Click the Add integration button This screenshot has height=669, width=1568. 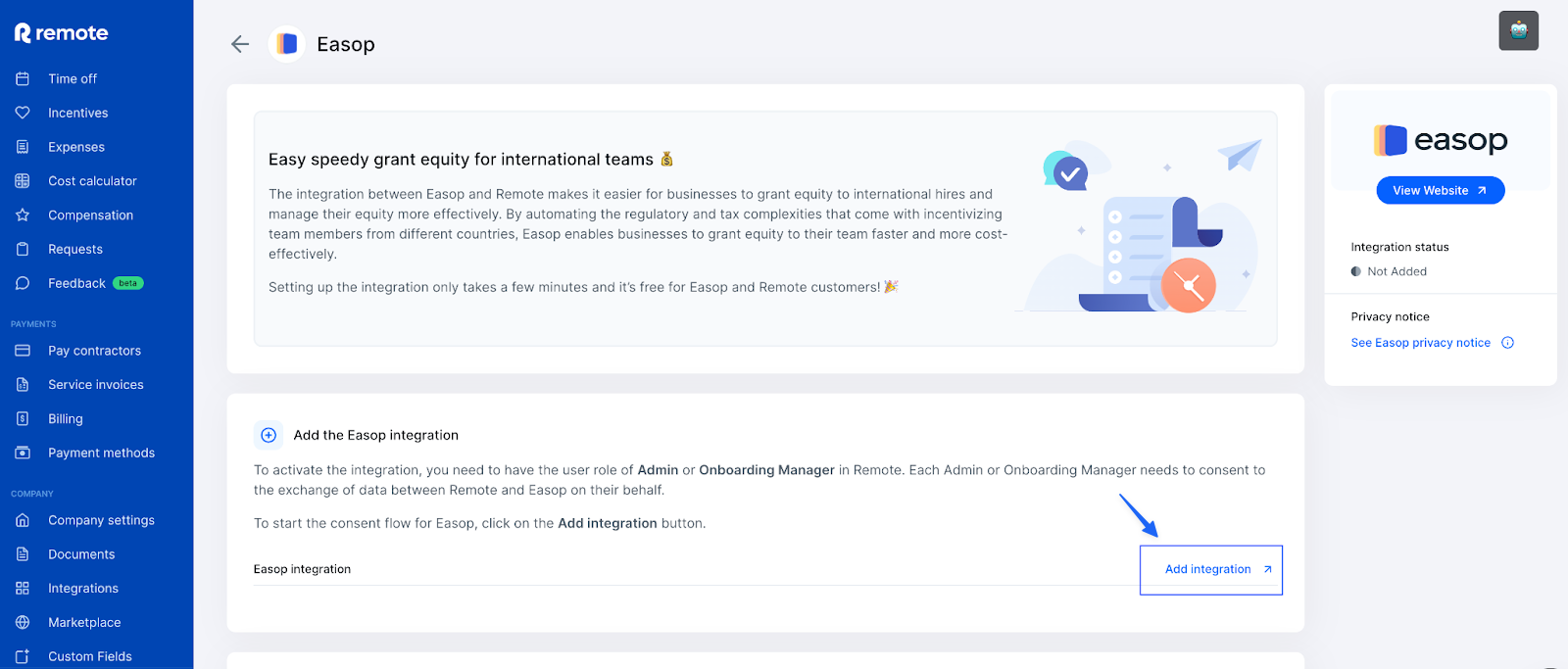click(1210, 569)
